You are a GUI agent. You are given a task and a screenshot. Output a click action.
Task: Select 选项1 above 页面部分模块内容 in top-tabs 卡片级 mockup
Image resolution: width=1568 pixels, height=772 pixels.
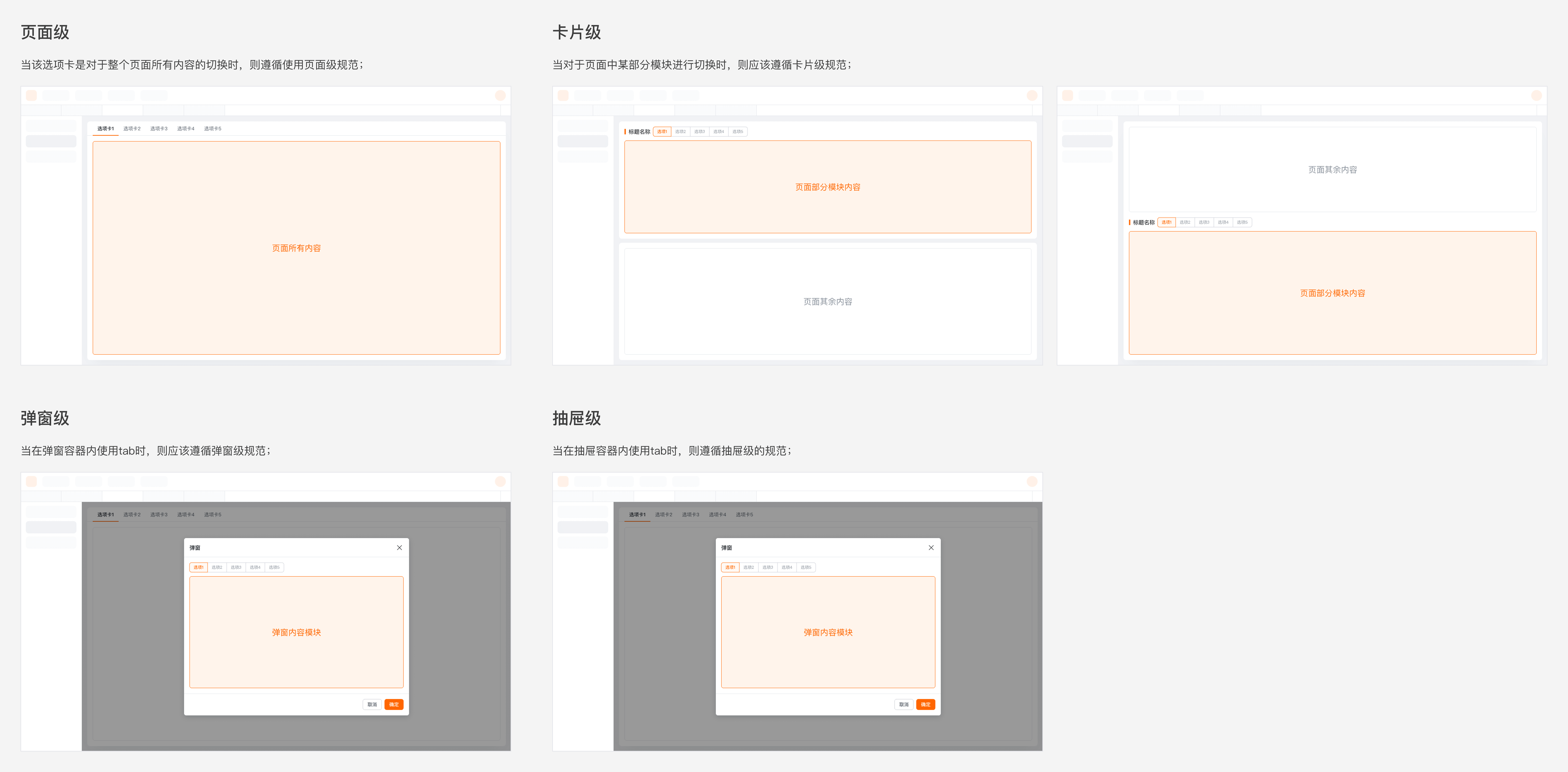(662, 131)
